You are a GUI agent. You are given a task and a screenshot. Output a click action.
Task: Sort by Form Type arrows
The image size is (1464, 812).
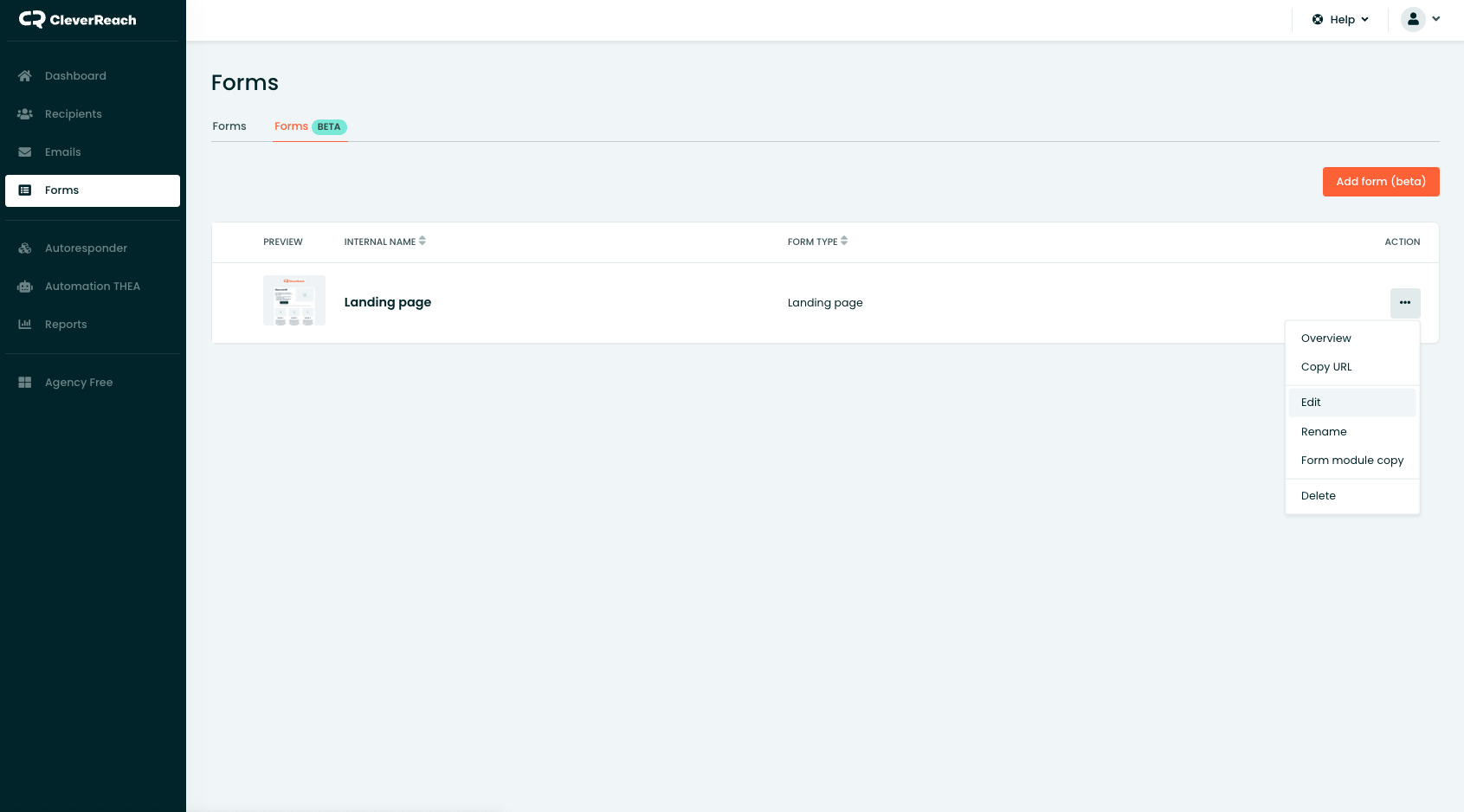(x=844, y=242)
